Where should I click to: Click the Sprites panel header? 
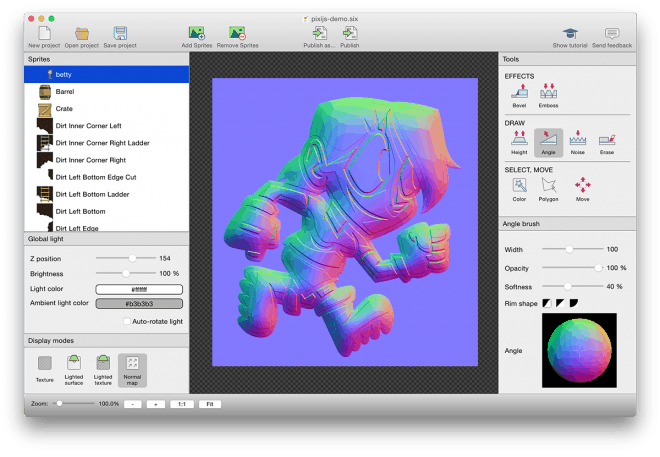(x=106, y=59)
